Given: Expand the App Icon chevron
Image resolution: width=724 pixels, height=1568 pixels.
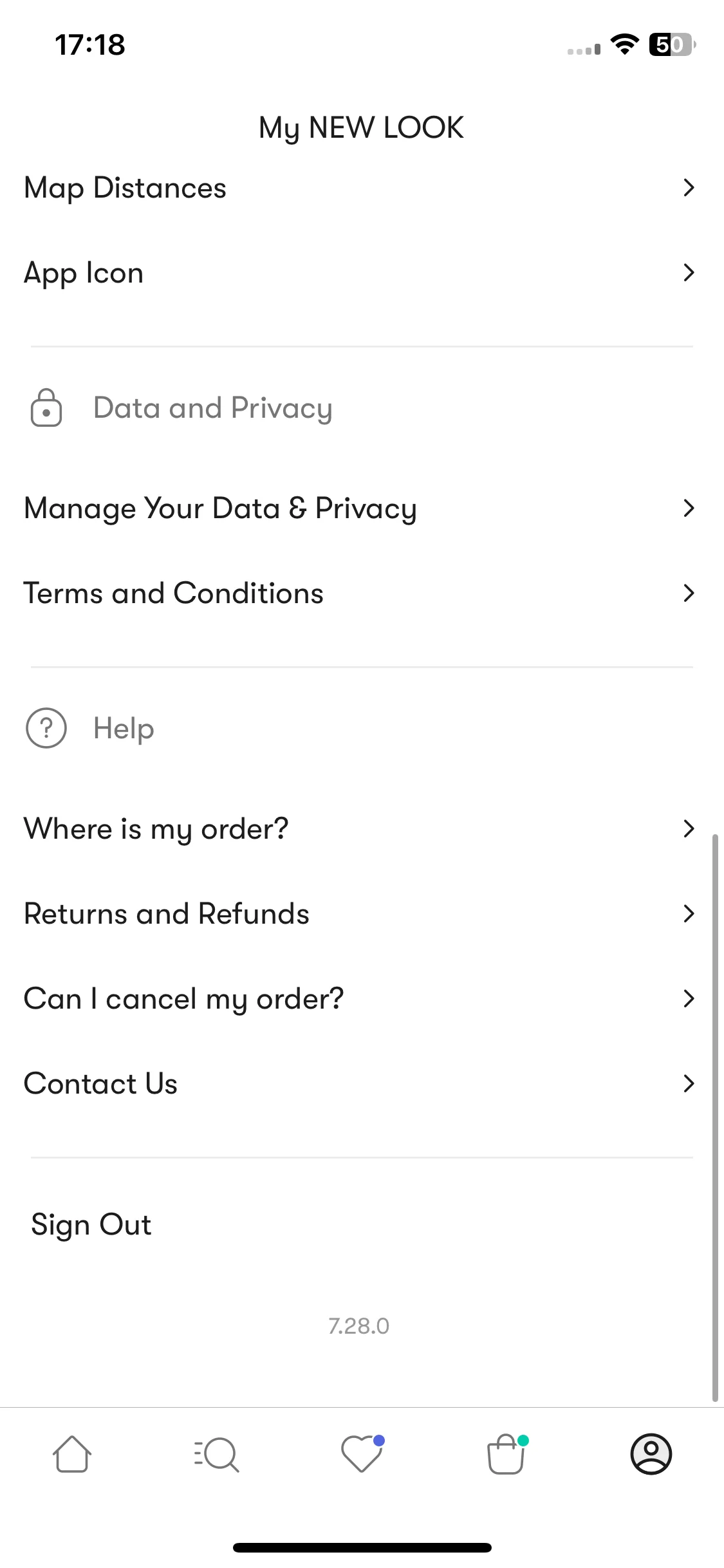Looking at the screenshot, I should point(689,272).
